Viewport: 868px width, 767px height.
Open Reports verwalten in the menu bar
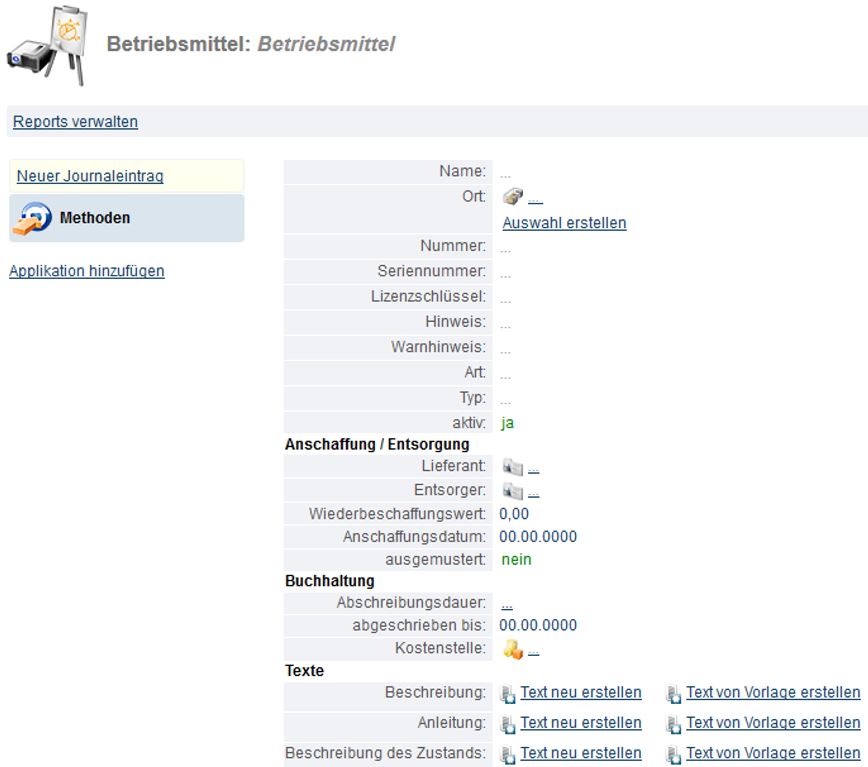coord(75,122)
